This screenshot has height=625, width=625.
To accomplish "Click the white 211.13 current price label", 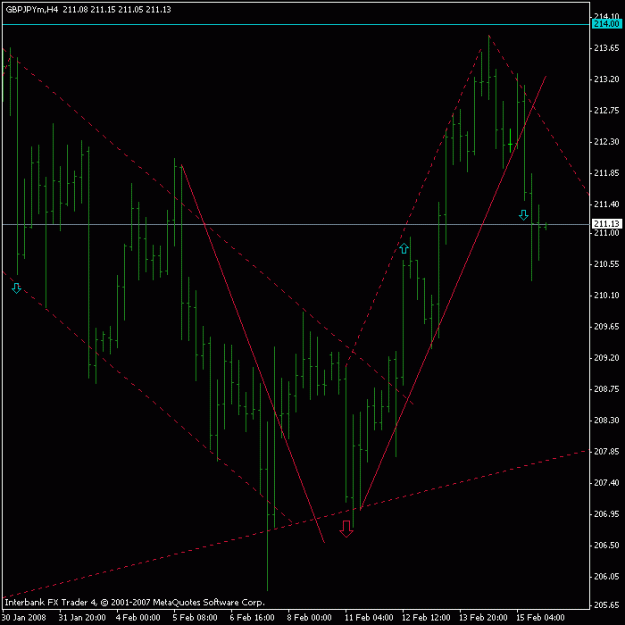I will pyautogui.click(x=606, y=224).
